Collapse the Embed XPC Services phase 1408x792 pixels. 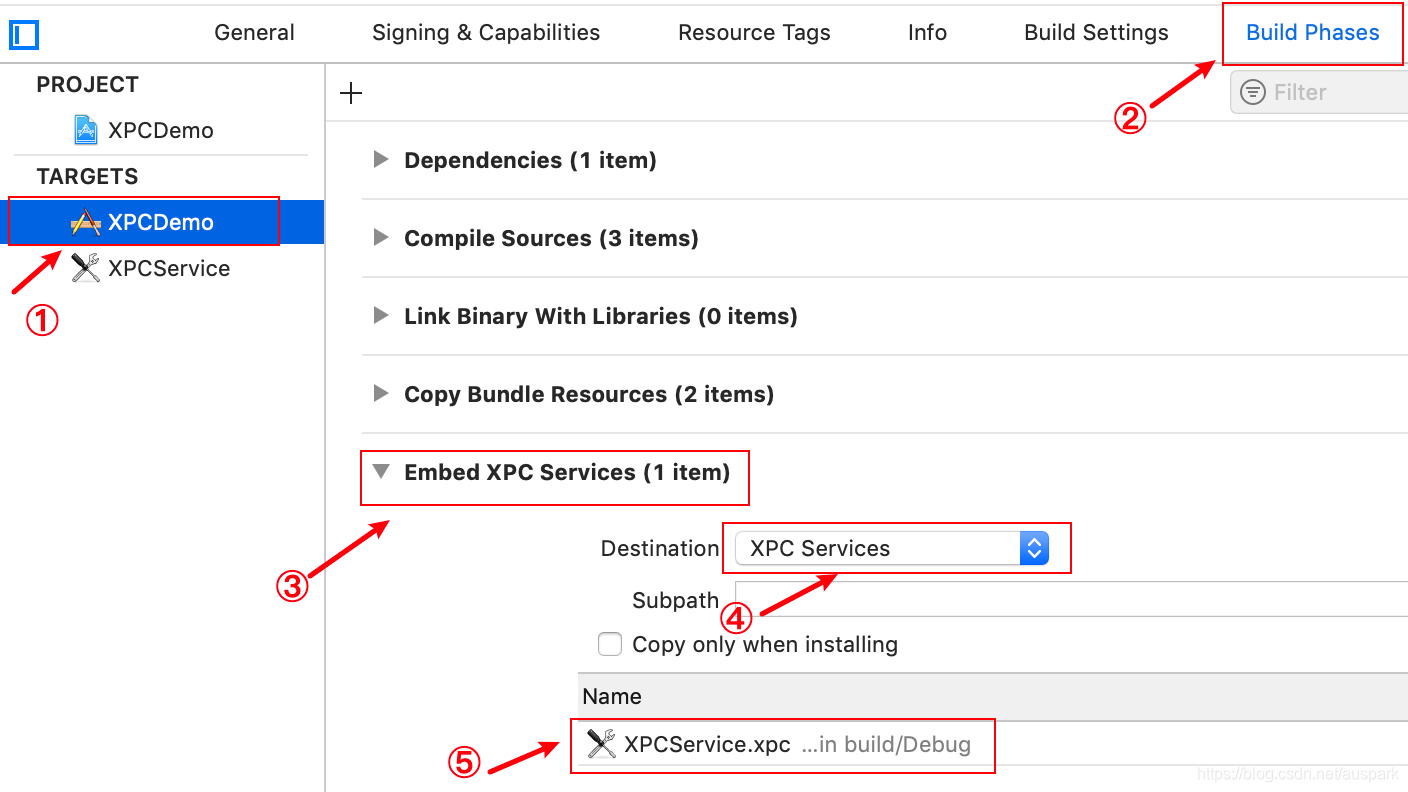tap(380, 472)
